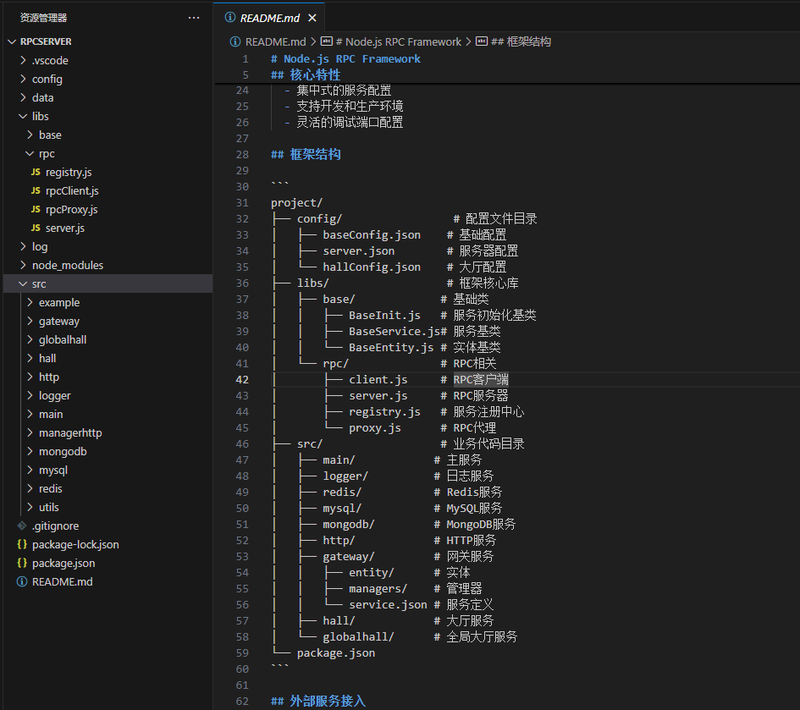Expand the log folder
This screenshot has height=710, width=800.
pos(23,246)
